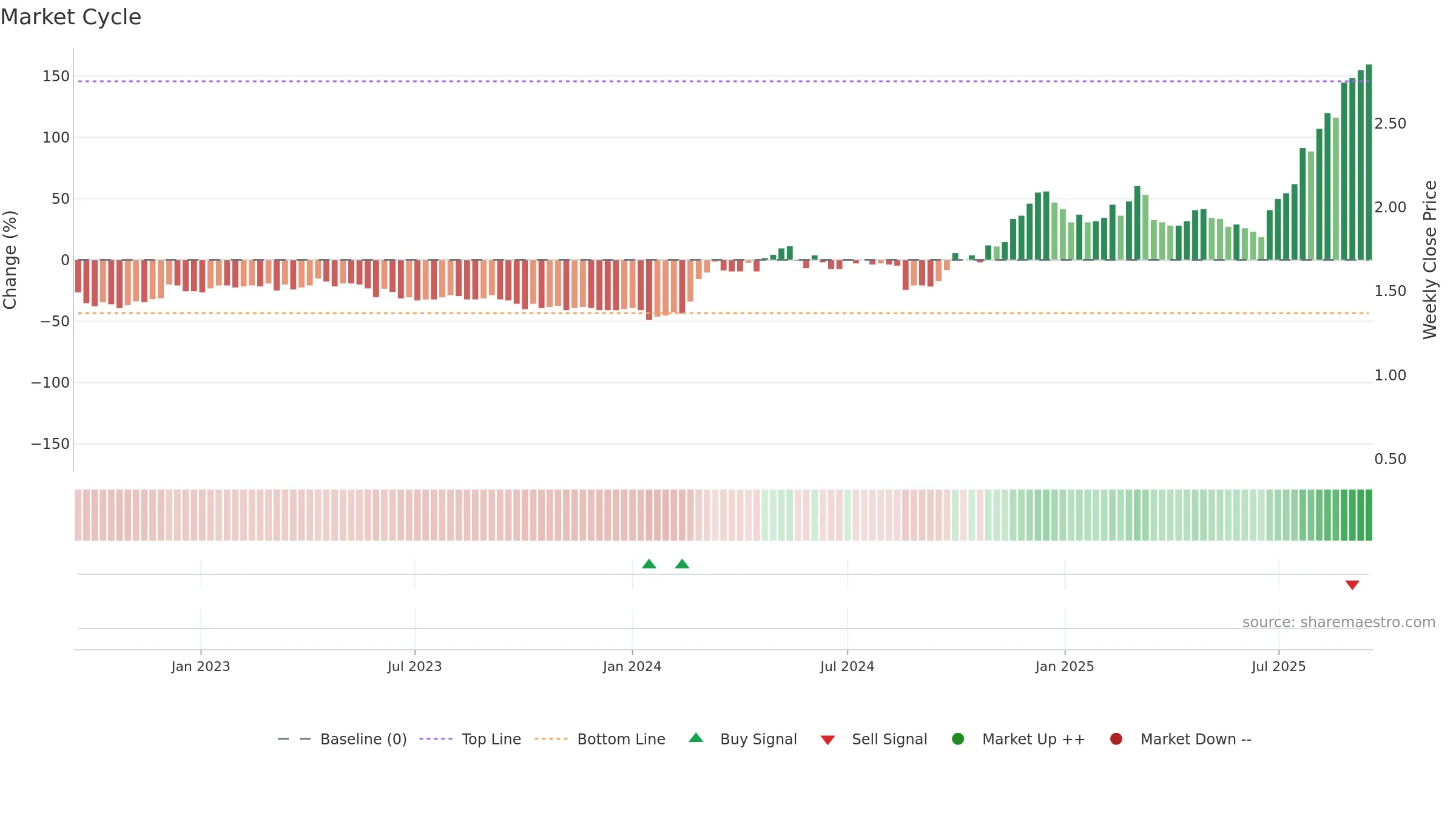
Task: Click the Change (%) axis title
Action: pyautogui.click(x=10, y=260)
